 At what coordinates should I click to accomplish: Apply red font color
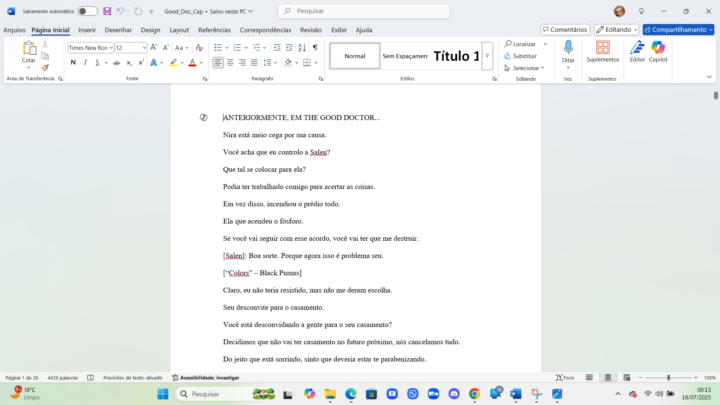[192, 62]
